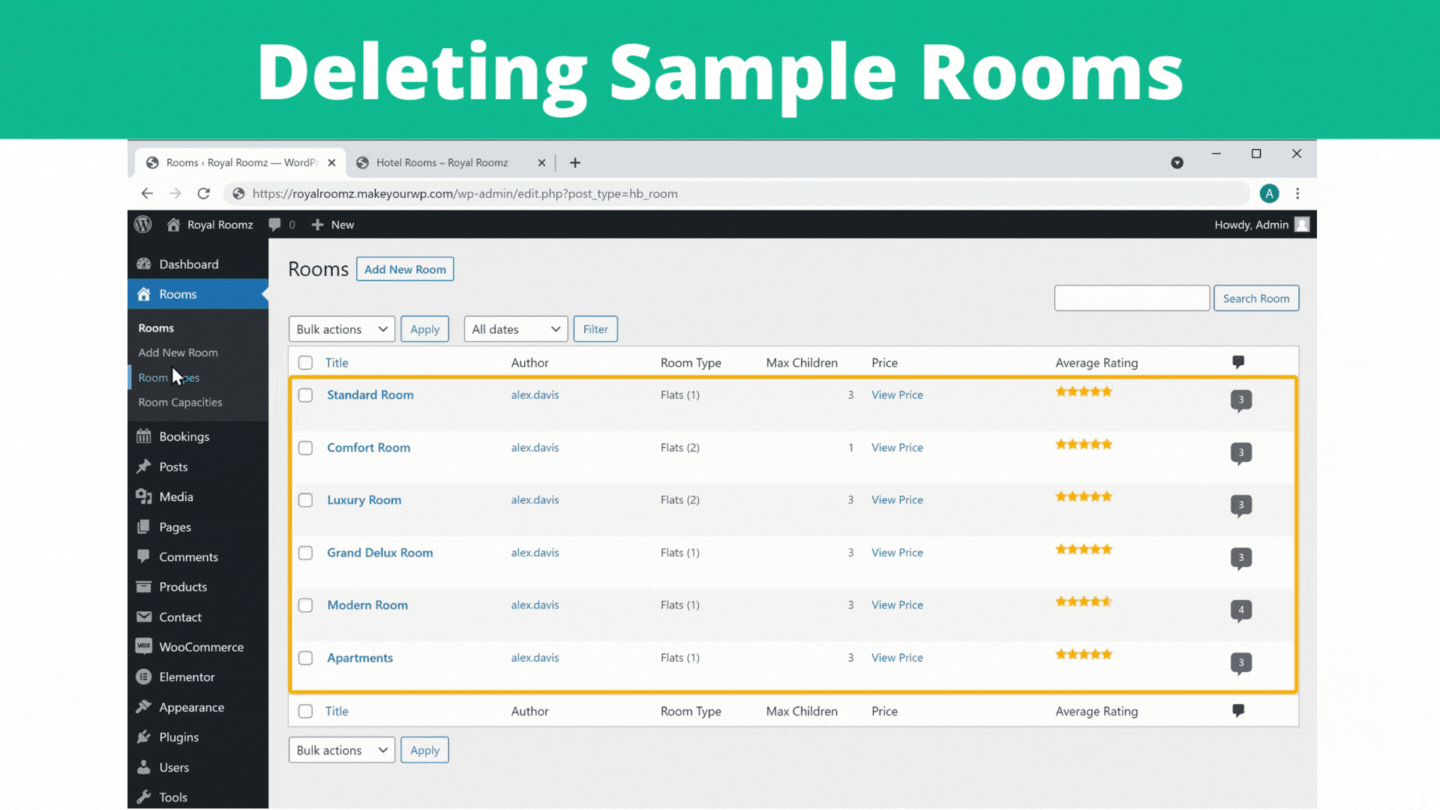This screenshot has width=1440, height=810.
Task: Select the Luxury Room row checkbox
Action: (x=306, y=500)
